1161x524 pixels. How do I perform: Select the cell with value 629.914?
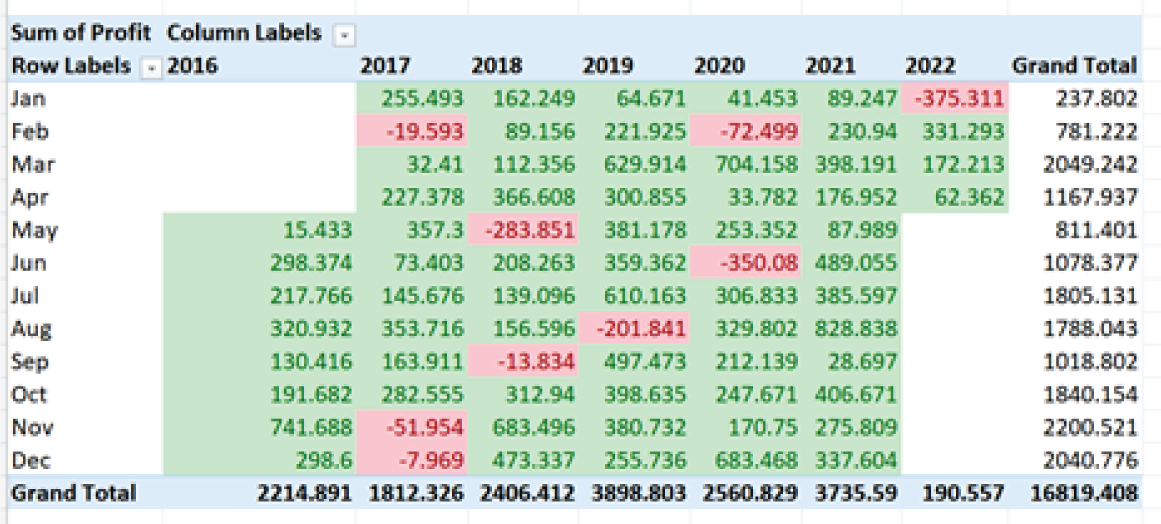(635, 164)
